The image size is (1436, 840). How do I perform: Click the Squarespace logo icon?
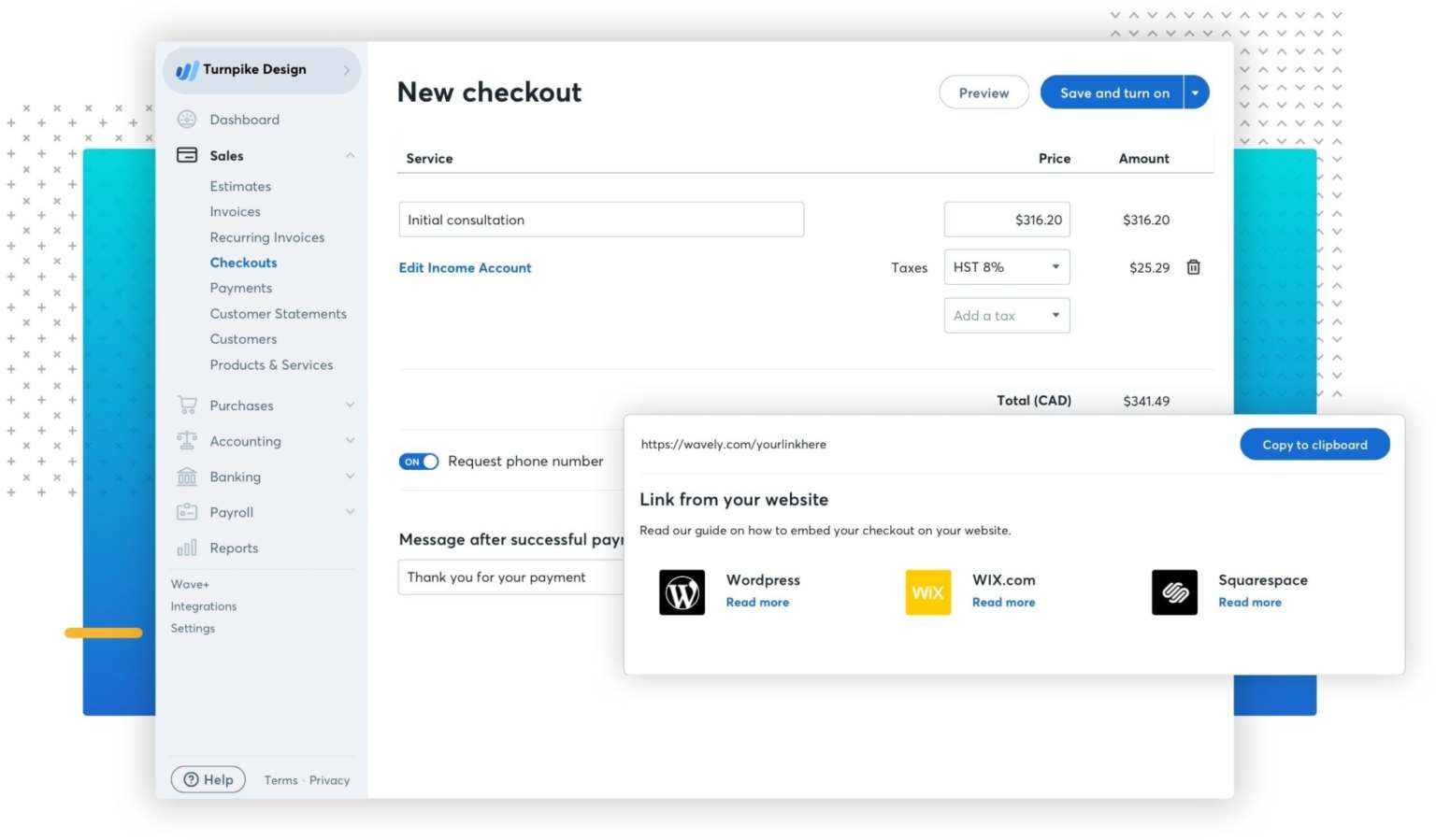[1174, 591]
